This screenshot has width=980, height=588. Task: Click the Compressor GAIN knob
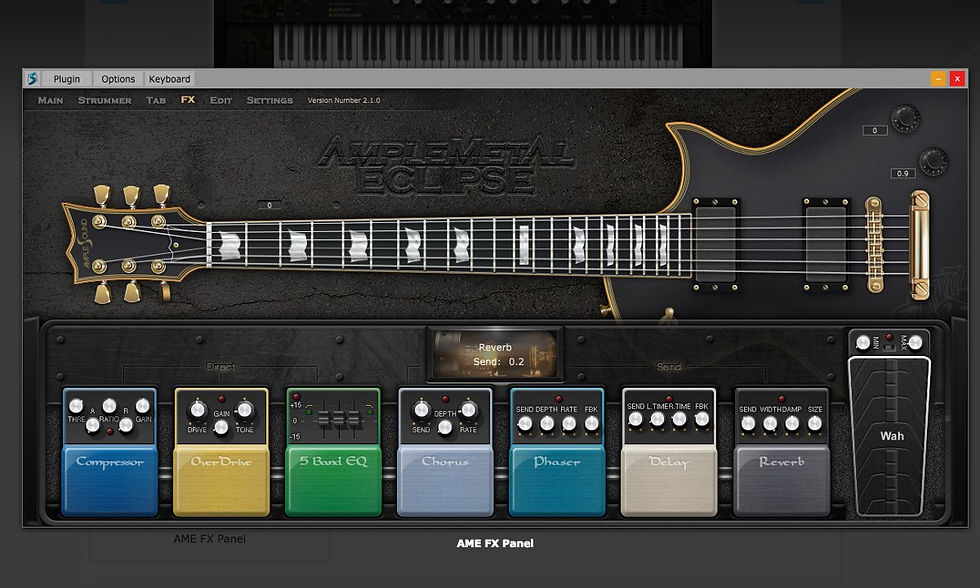click(x=142, y=406)
